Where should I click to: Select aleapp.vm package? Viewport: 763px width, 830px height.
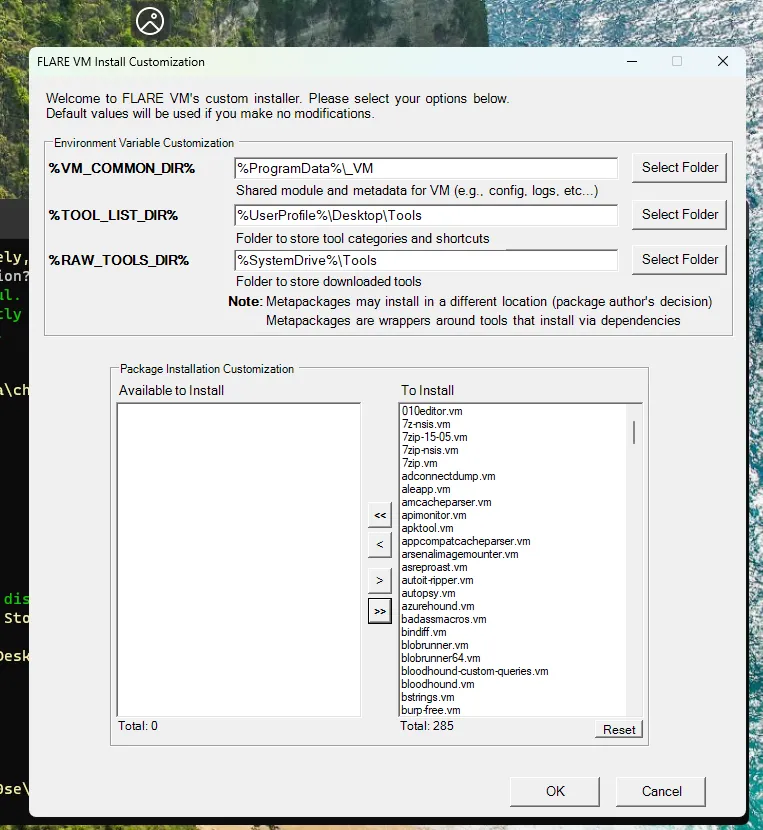coord(426,489)
